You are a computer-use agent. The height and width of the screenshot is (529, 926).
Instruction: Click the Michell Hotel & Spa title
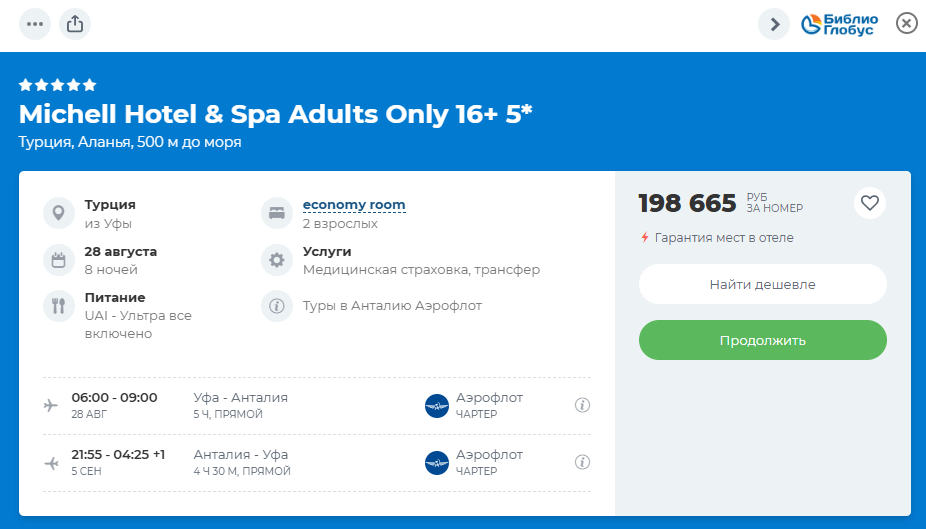coord(275,113)
